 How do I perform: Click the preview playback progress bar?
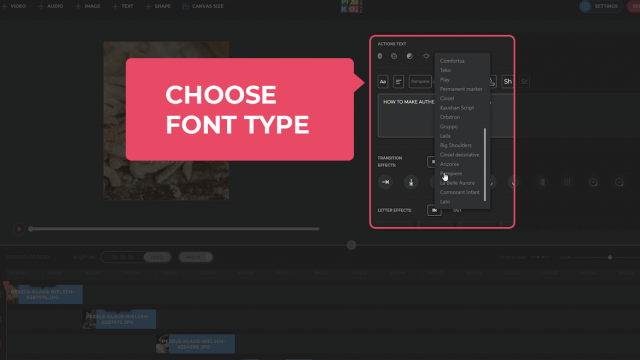point(175,229)
